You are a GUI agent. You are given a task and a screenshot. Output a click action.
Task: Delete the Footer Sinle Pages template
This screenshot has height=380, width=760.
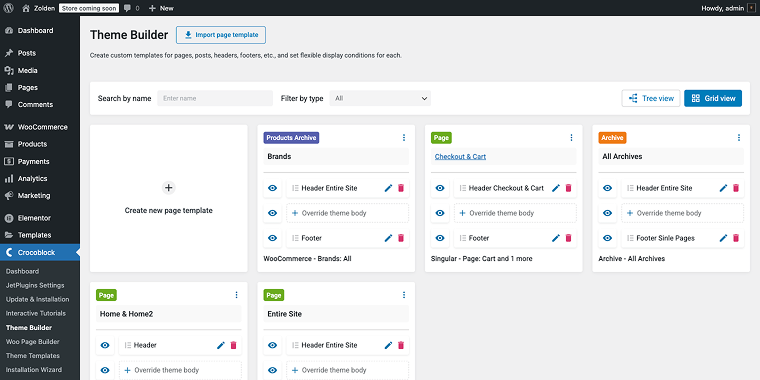click(736, 238)
